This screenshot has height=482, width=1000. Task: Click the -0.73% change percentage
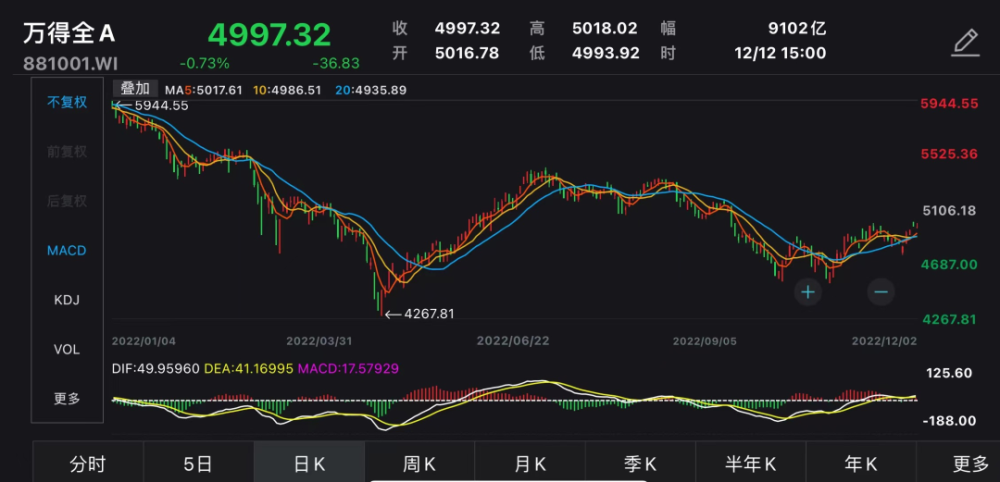(x=205, y=64)
